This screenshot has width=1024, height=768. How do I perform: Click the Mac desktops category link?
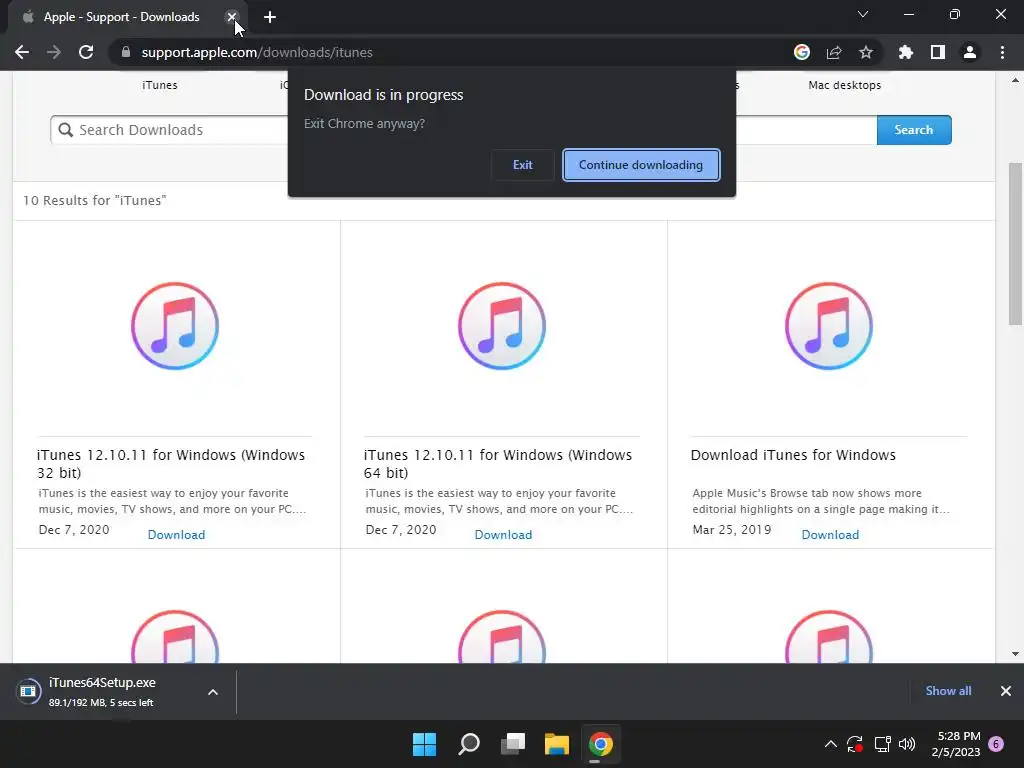click(x=844, y=85)
